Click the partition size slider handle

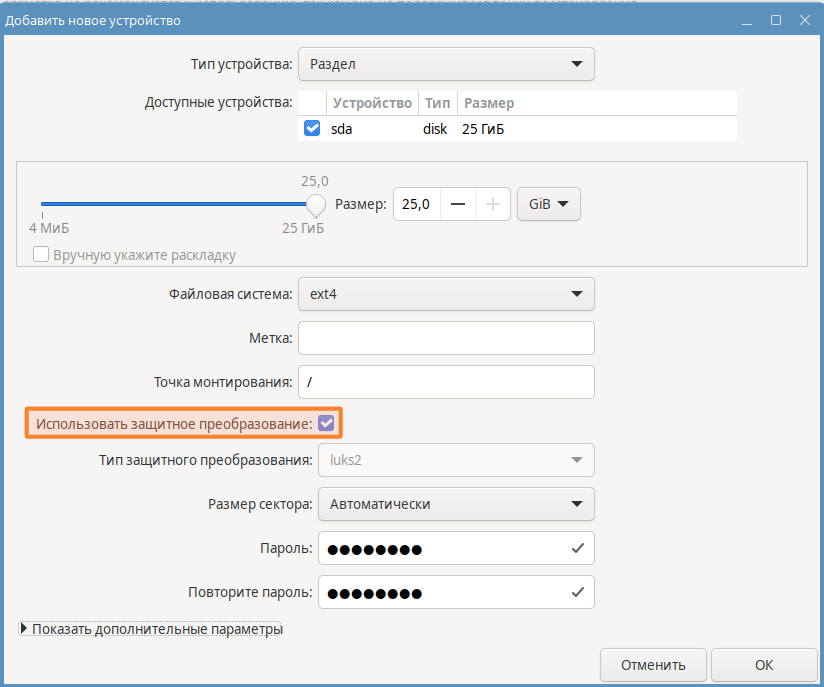point(316,205)
